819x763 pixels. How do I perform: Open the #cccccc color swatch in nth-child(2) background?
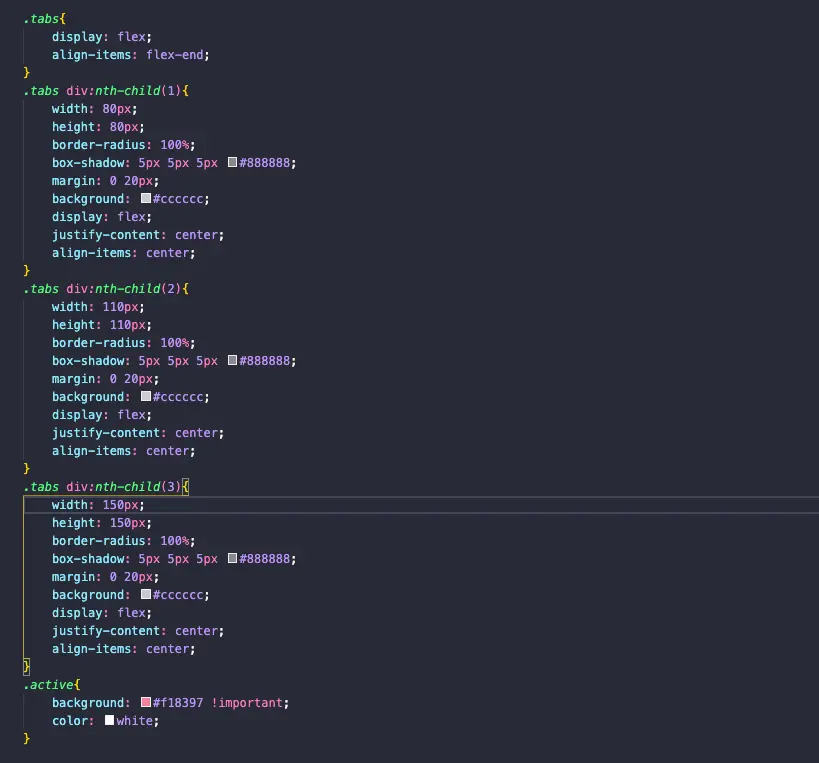146,396
